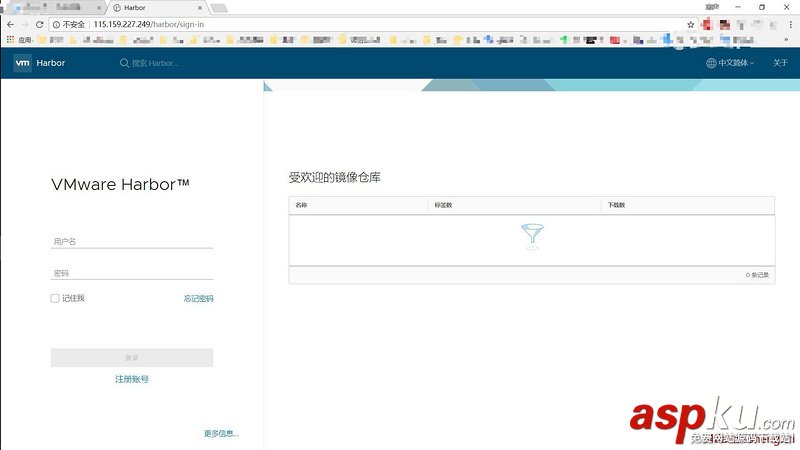Open the 中文简体 language dropdown
Viewport: 800px width, 450px height.
pyautogui.click(x=730, y=63)
